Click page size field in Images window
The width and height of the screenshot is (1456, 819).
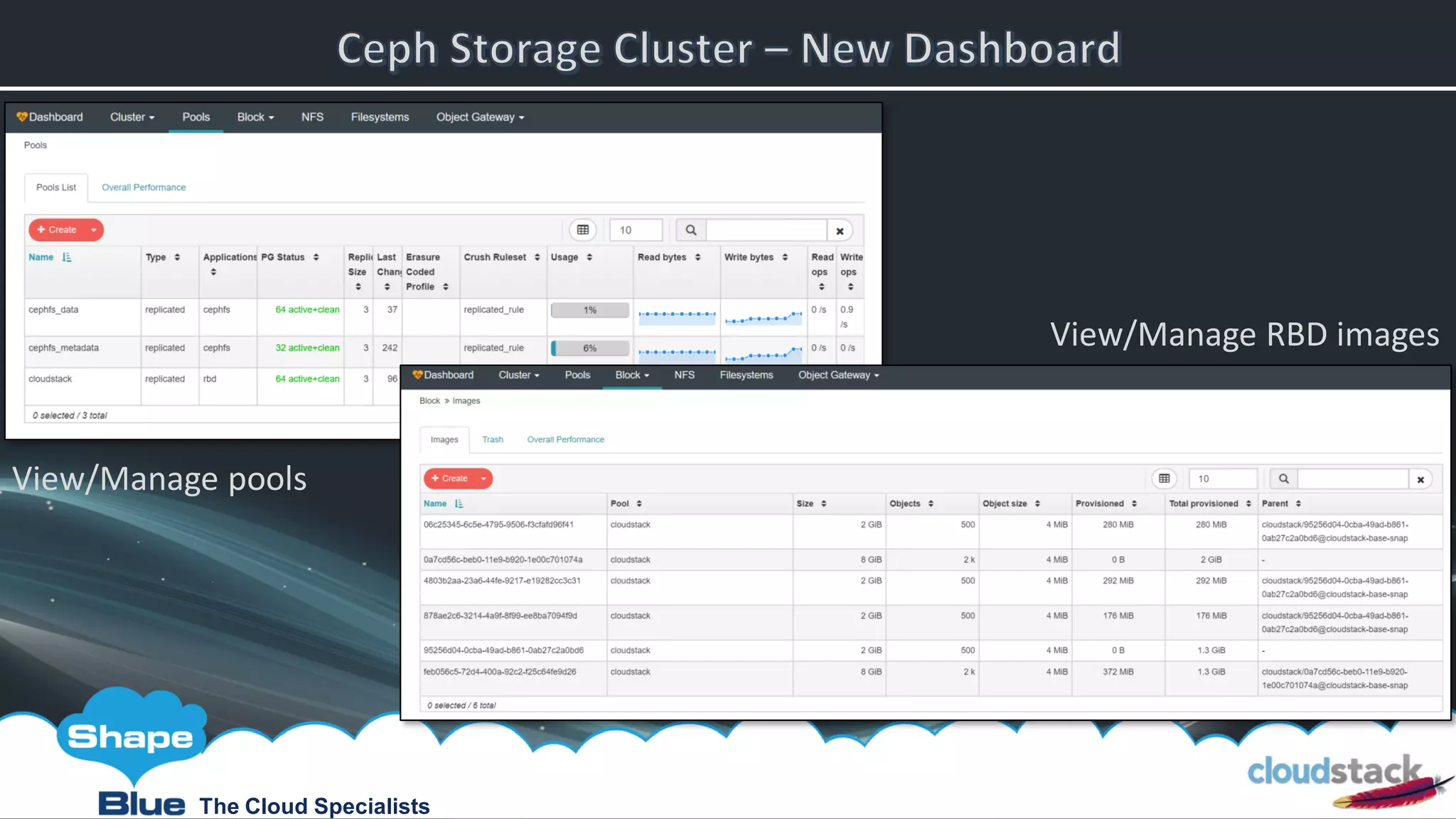coord(1223,478)
